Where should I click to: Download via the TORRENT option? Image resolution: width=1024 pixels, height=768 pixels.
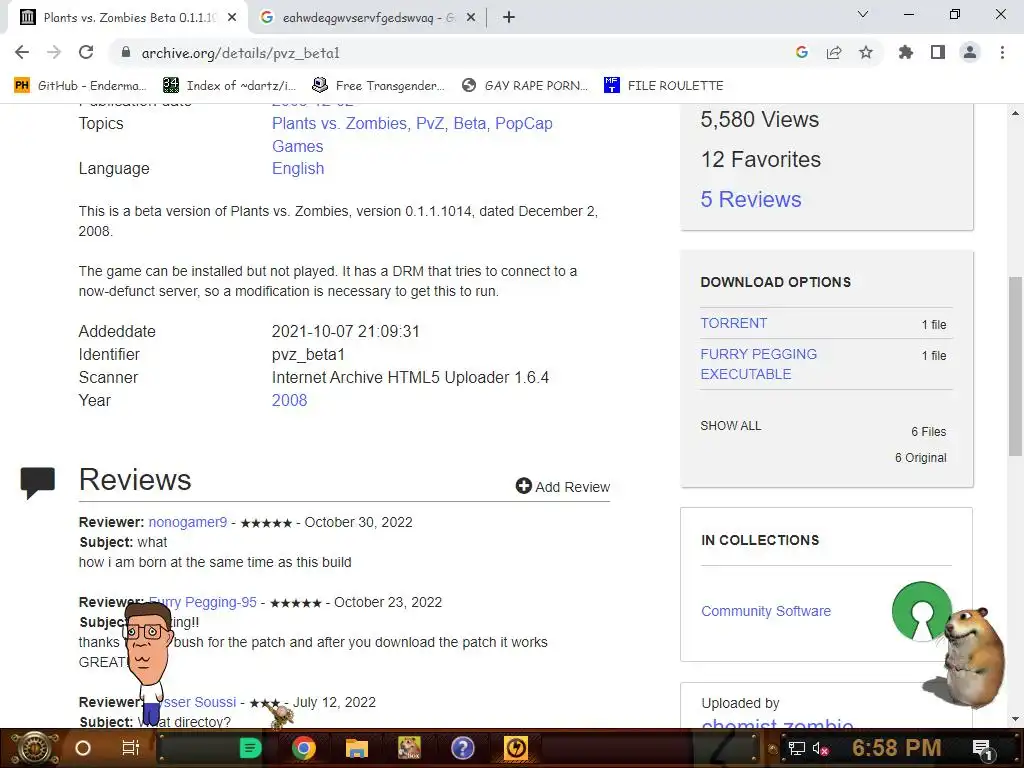[x=733, y=323]
